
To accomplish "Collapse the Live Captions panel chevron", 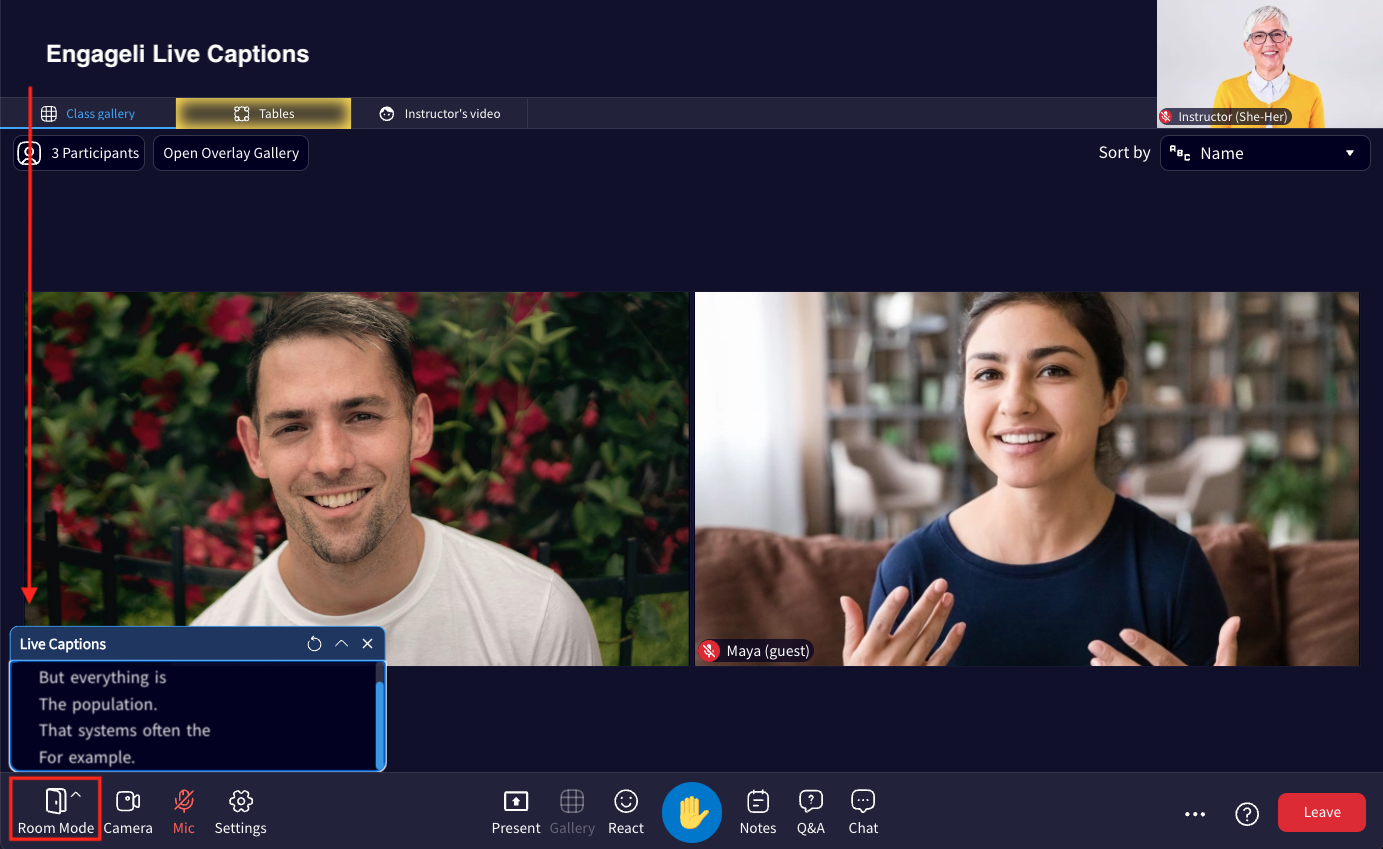I will pos(341,644).
